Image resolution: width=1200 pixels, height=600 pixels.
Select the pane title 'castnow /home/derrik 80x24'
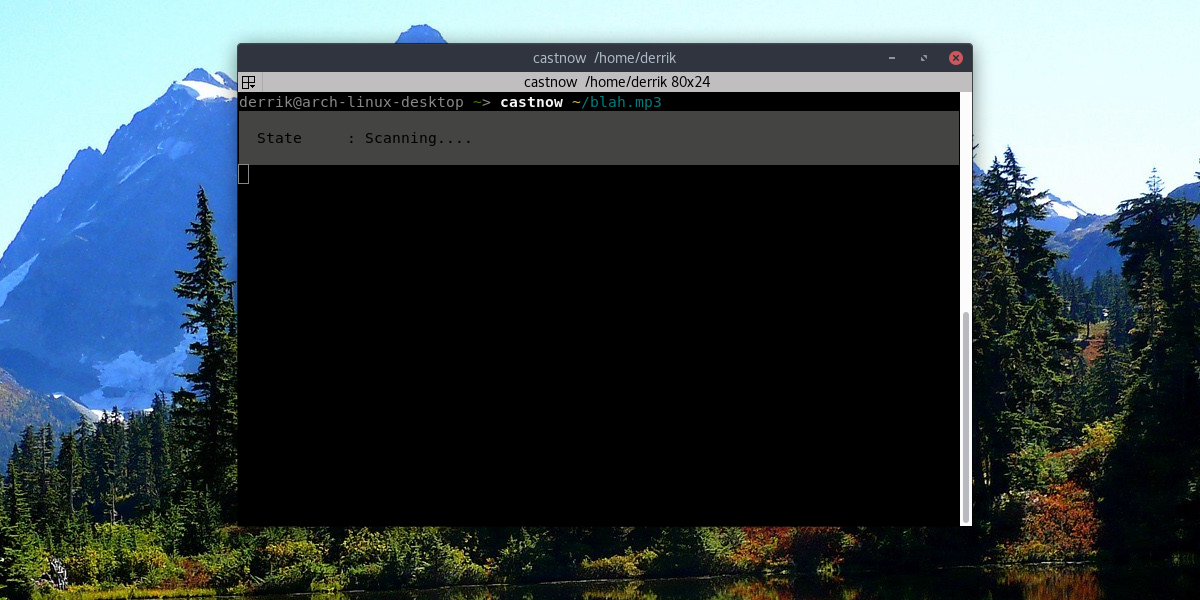[x=617, y=82]
